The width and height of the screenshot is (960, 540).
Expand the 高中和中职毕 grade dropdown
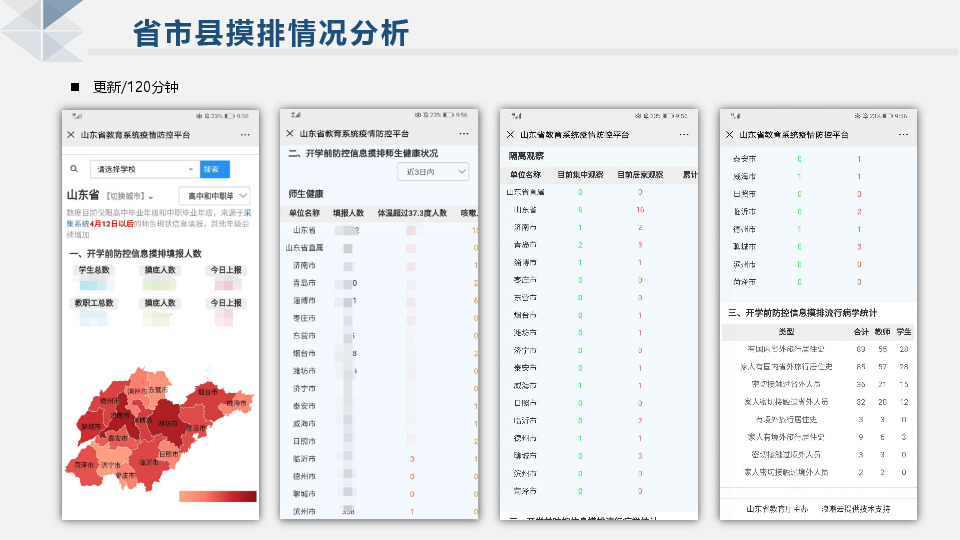point(214,196)
